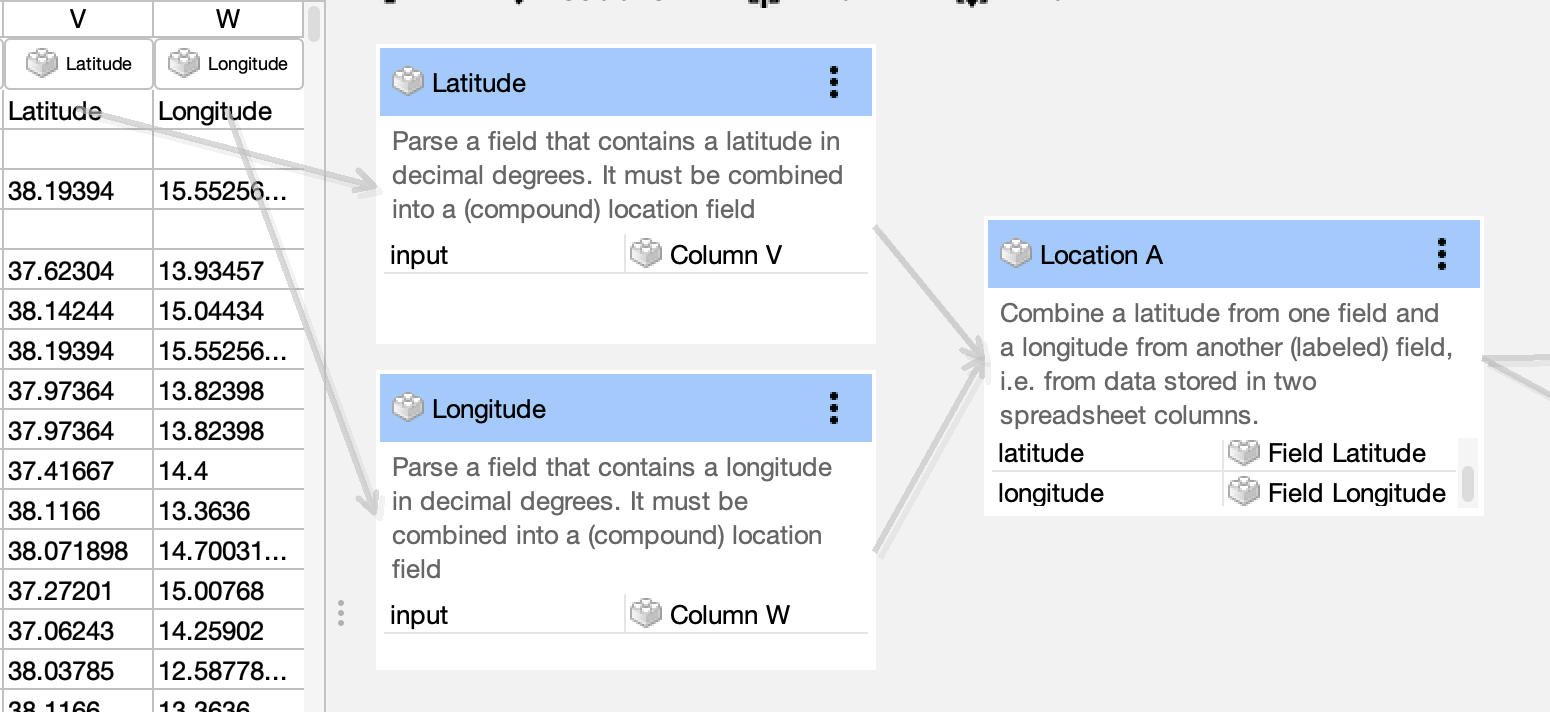Open the Location A node options menu
The height and width of the screenshot is (712, 1550).
click(x=1441, y=255)
